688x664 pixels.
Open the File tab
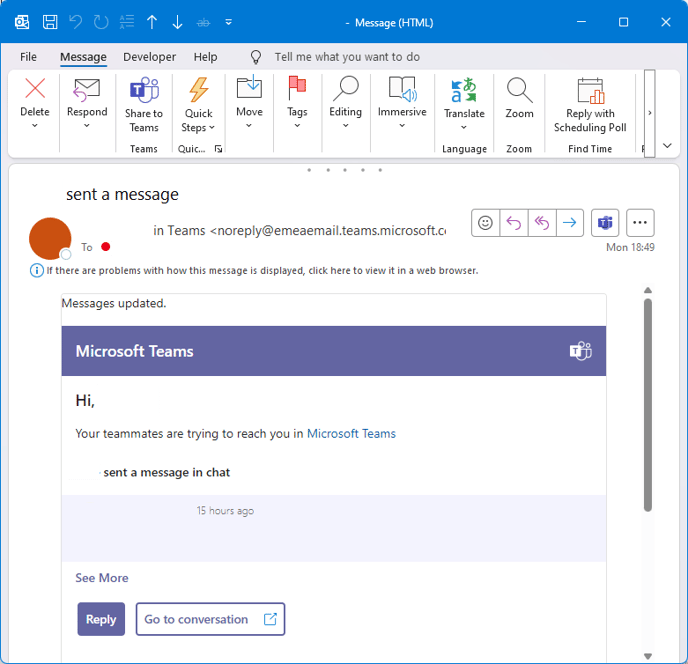[x=28, y=57]
